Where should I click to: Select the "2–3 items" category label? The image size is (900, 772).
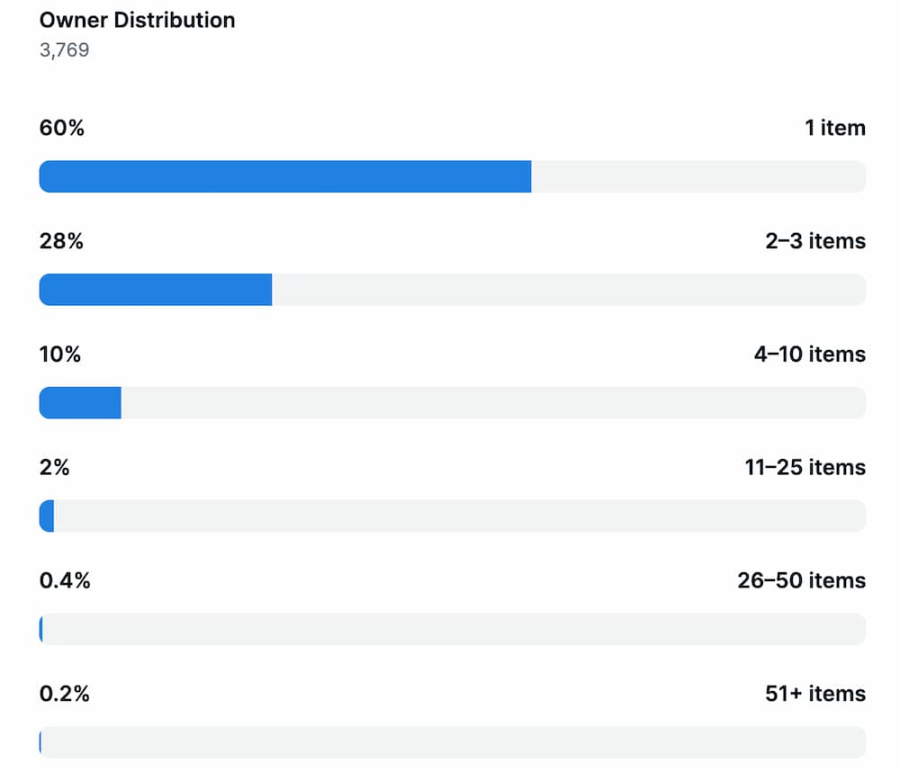[x=815, y=241]
